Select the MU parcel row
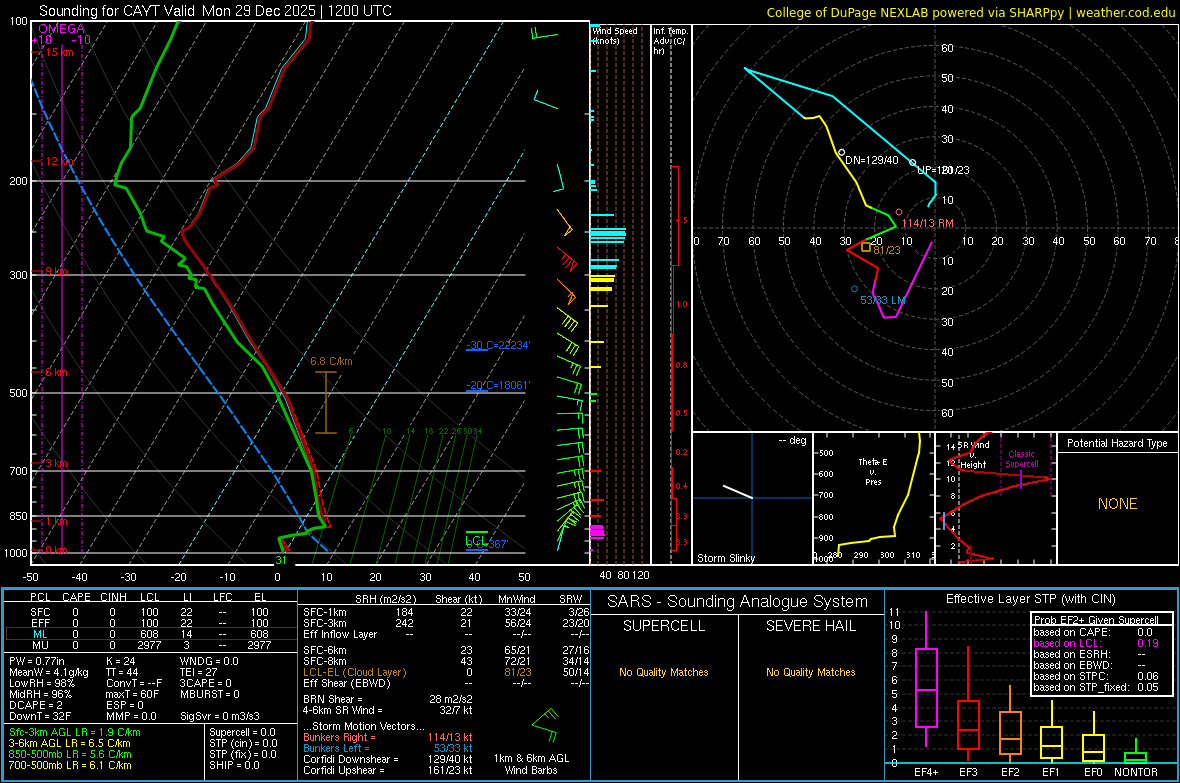Viewport: 1180px width, 783px height. pos(150,645)
